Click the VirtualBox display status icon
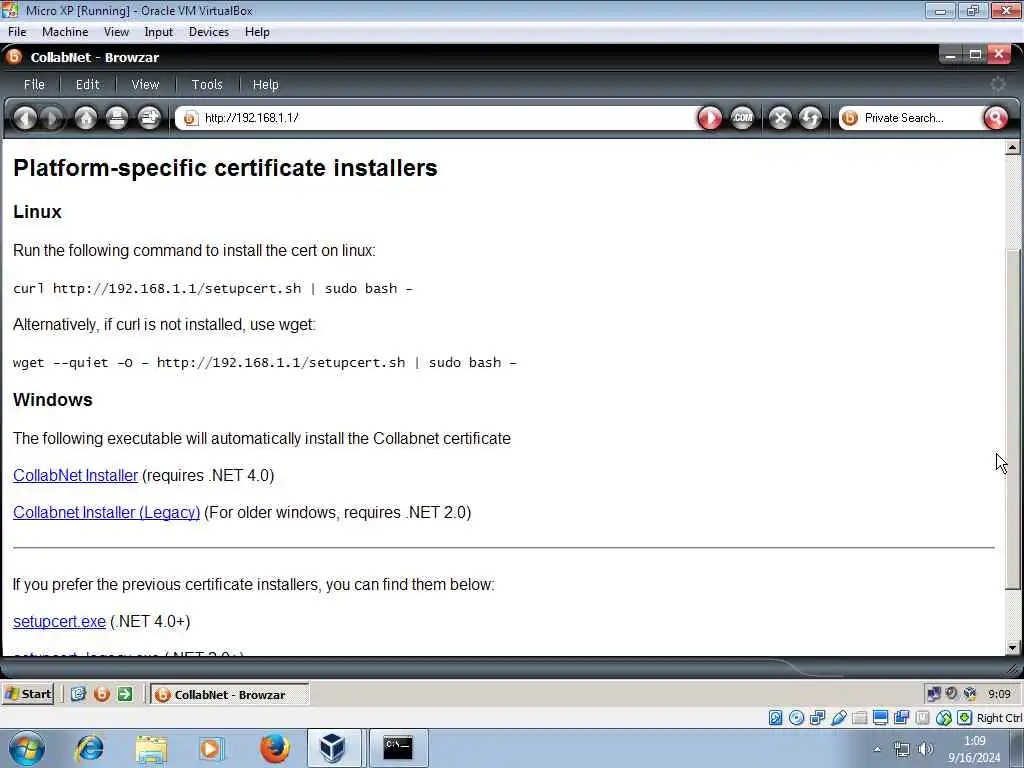The height and width of the screenshot is (768, 1024). 880,718
